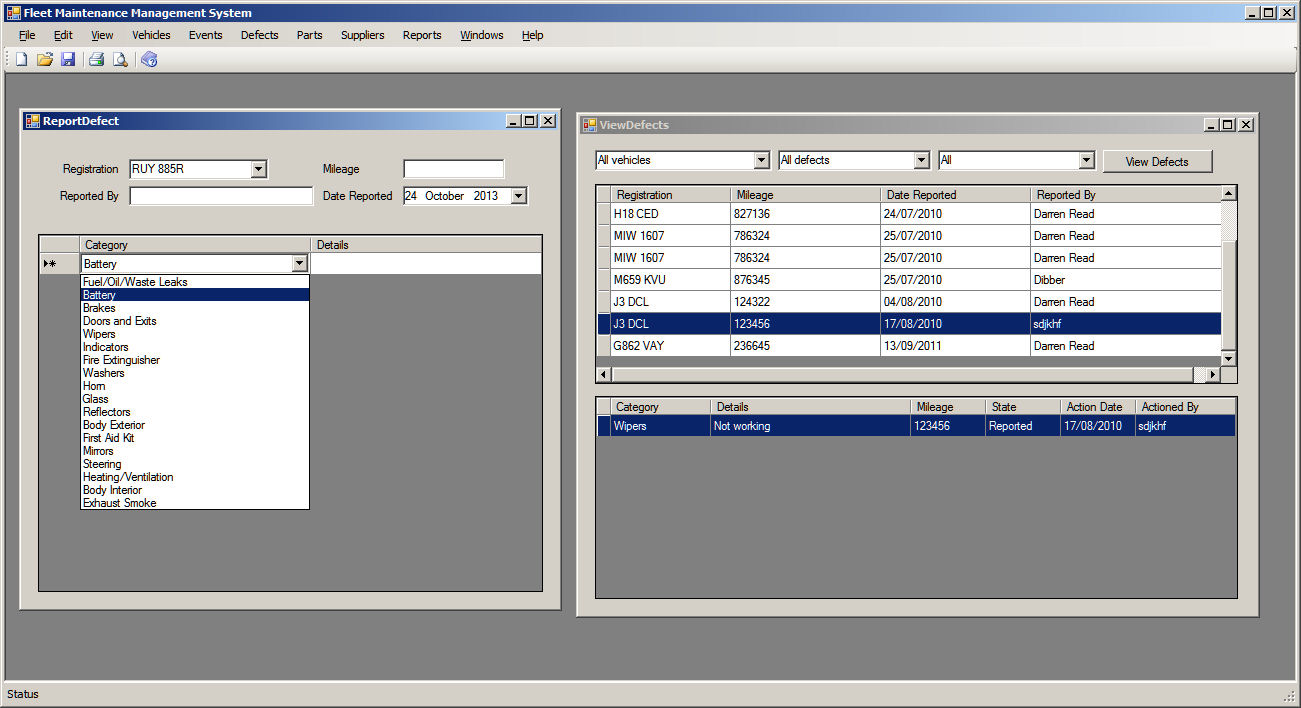Select the M659 KVU defect row
1301x708 pixels.
[x=670, y=280]
